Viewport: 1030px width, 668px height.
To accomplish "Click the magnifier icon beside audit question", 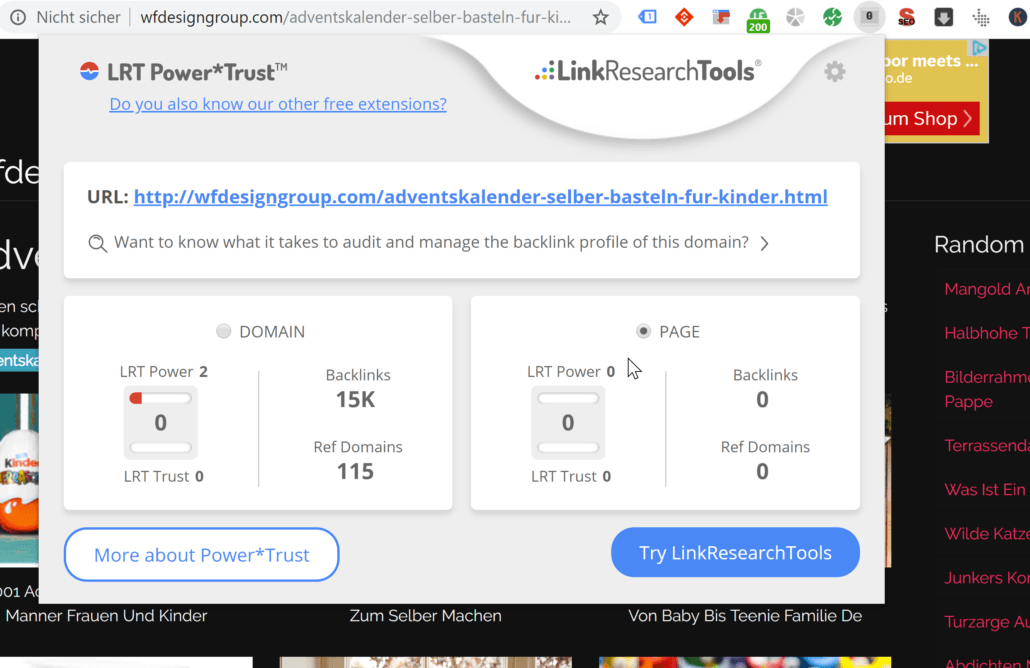I will [x=97, y=243].
